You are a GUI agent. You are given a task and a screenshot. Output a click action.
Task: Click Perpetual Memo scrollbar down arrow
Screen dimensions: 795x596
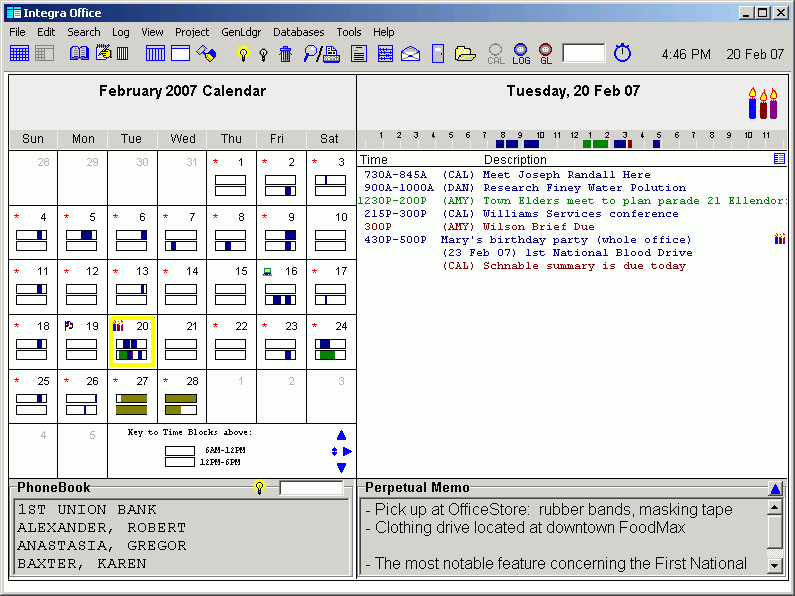[x=775, y=566]
